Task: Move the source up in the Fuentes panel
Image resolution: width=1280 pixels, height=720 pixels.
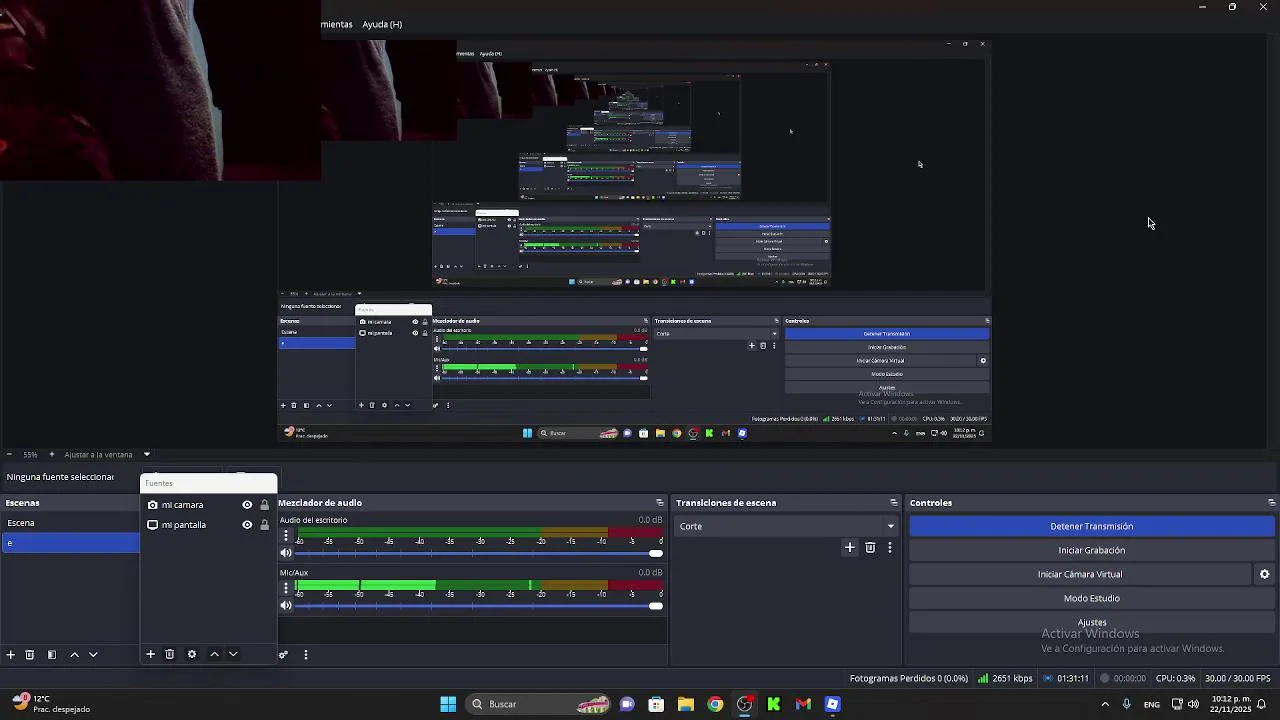Action: coord(214,654)
